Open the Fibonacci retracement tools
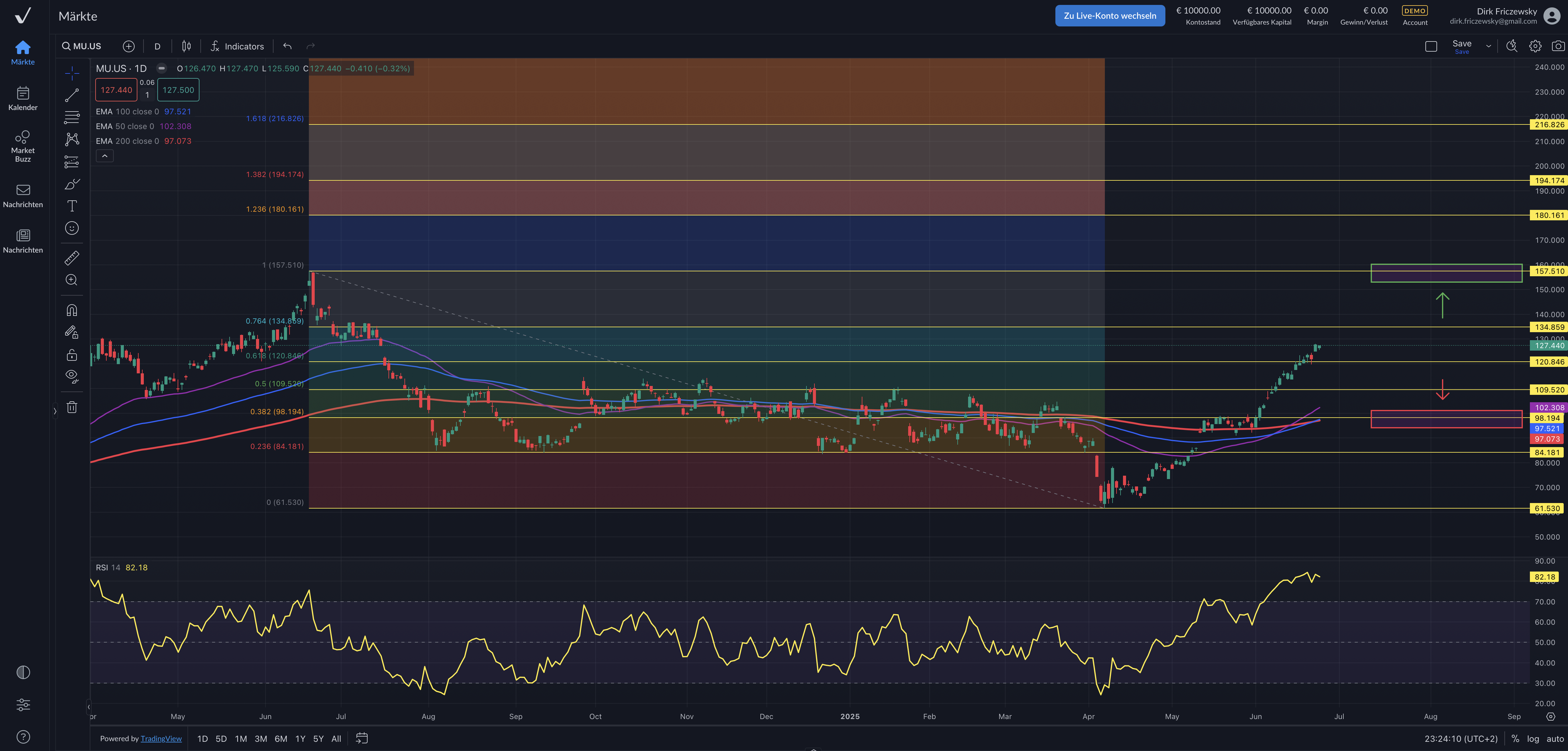Image resolution: width=1568 pixels, height=751 pixels. point(72,117)
